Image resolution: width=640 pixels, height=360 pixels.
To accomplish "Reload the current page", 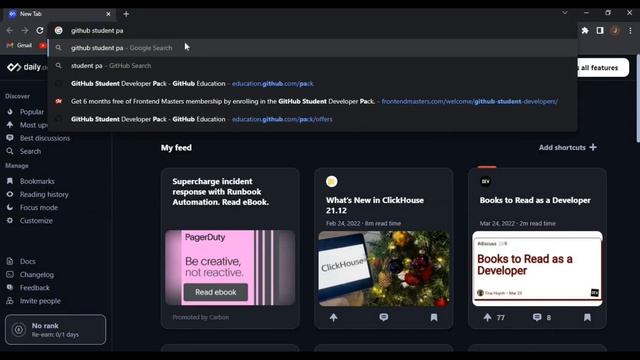I will coord(40,31).
